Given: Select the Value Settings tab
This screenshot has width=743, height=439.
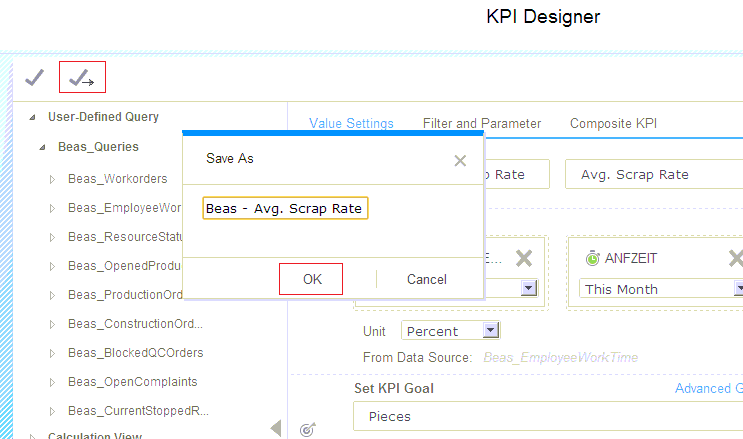Looking at the screenshot, I should tap(351, 124).
